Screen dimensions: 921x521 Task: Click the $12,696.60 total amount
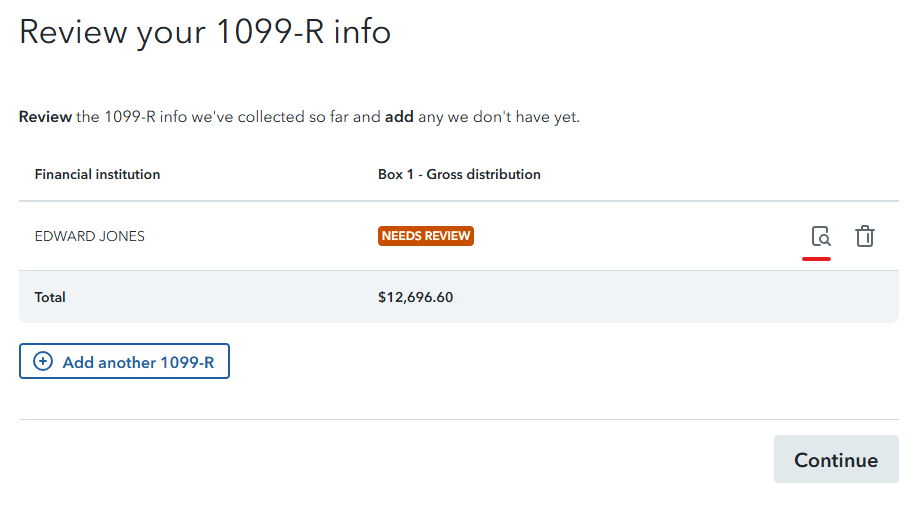pyautogui.click(x=415, y=297)
